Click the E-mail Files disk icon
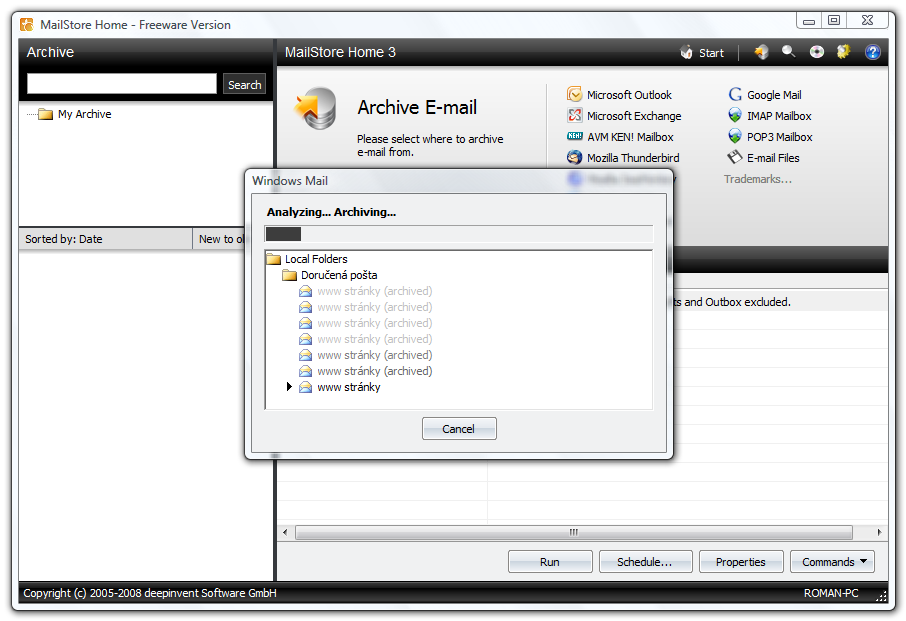Viewport: 906px width, 621px height. pos(734,157)
